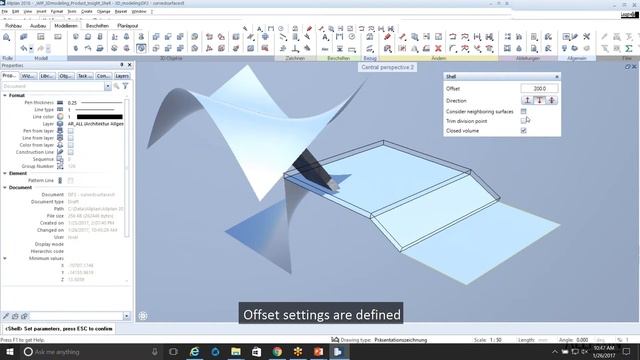Viewport: 640px width, 360px height.
Task: Toggle Color from layer checkbox
Action: [x=71, y=145]
